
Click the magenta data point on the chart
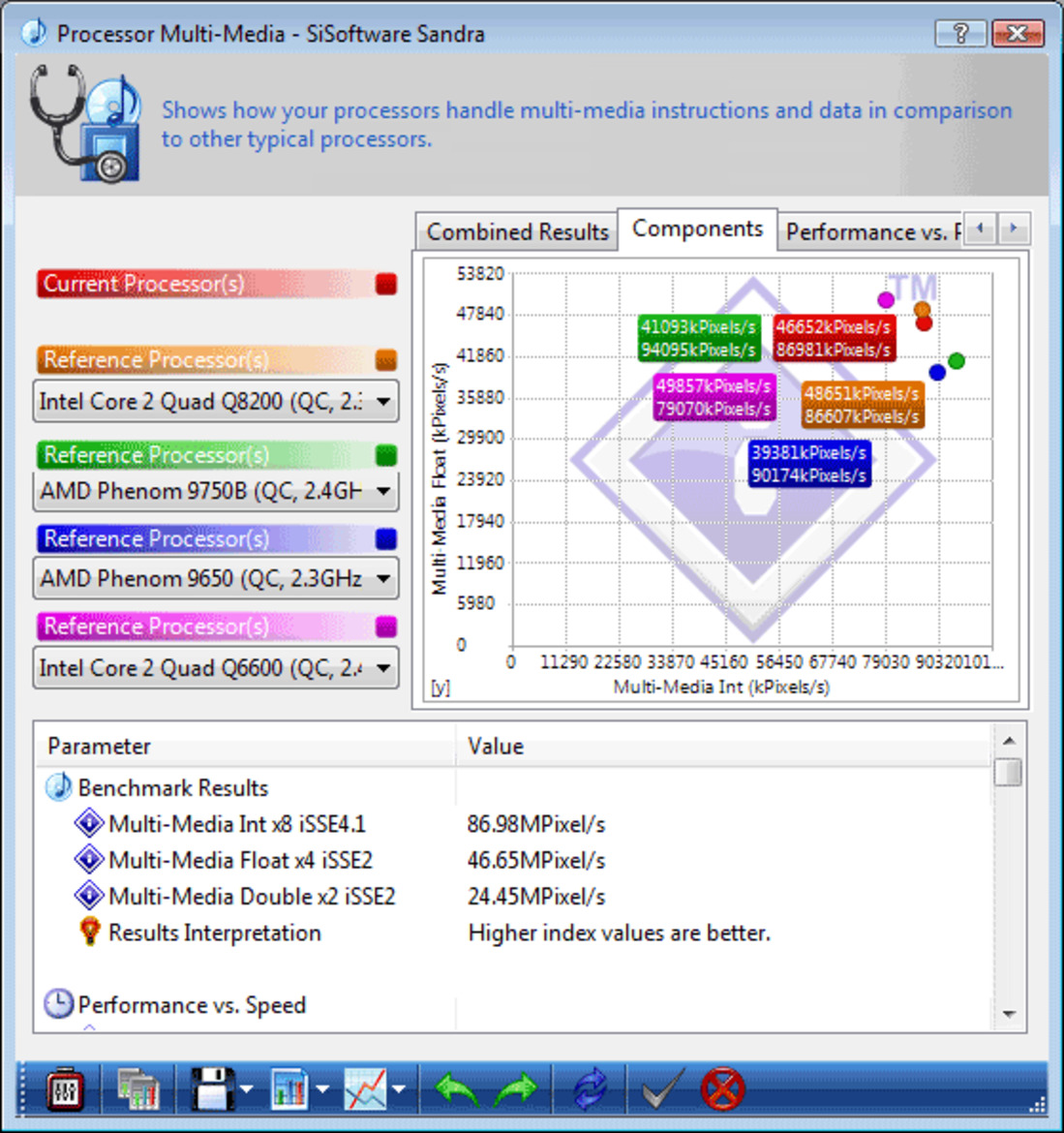[x=886, y=299]
